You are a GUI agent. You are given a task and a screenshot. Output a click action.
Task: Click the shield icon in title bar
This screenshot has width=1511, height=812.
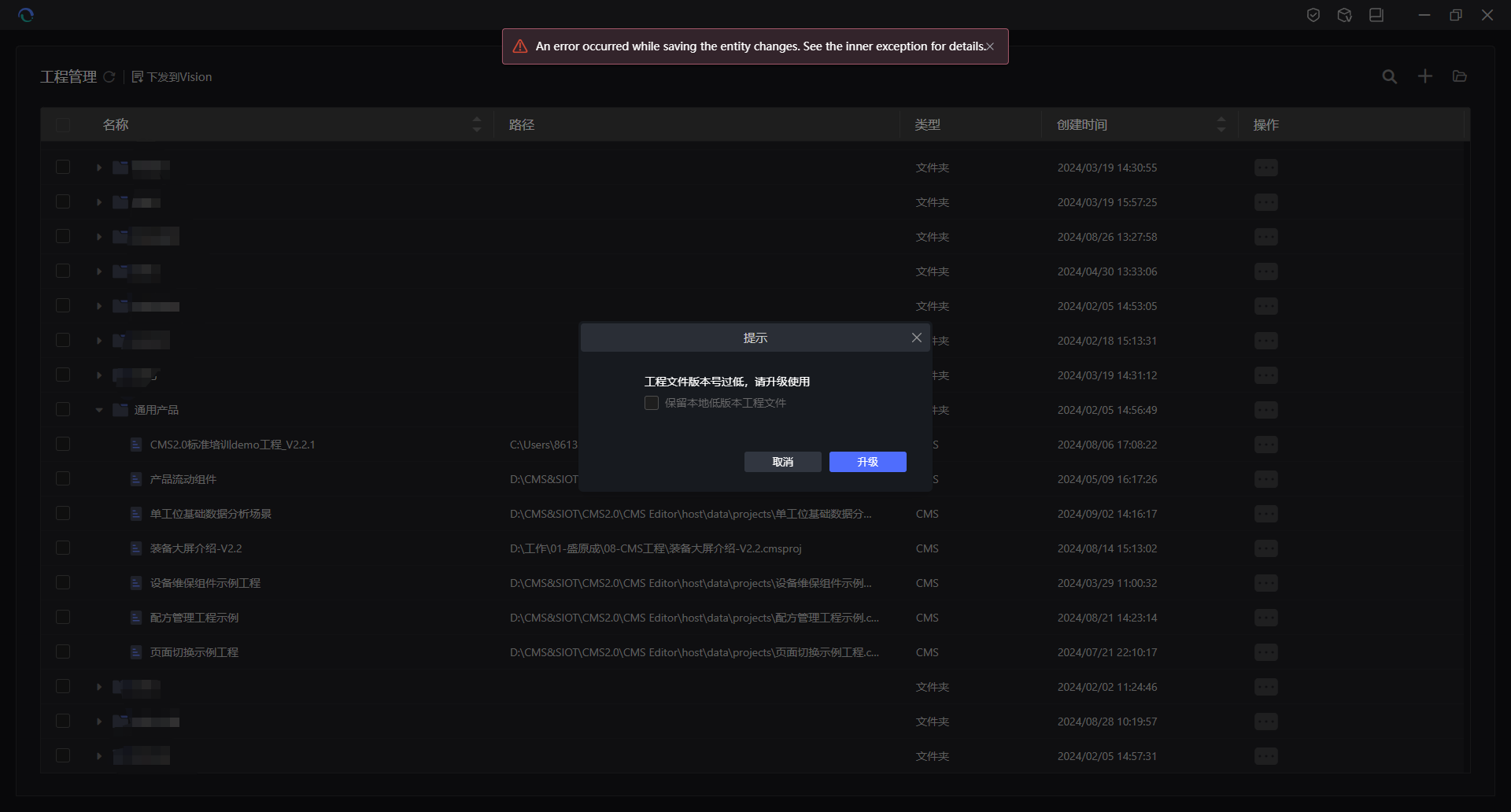point(1313,15)
